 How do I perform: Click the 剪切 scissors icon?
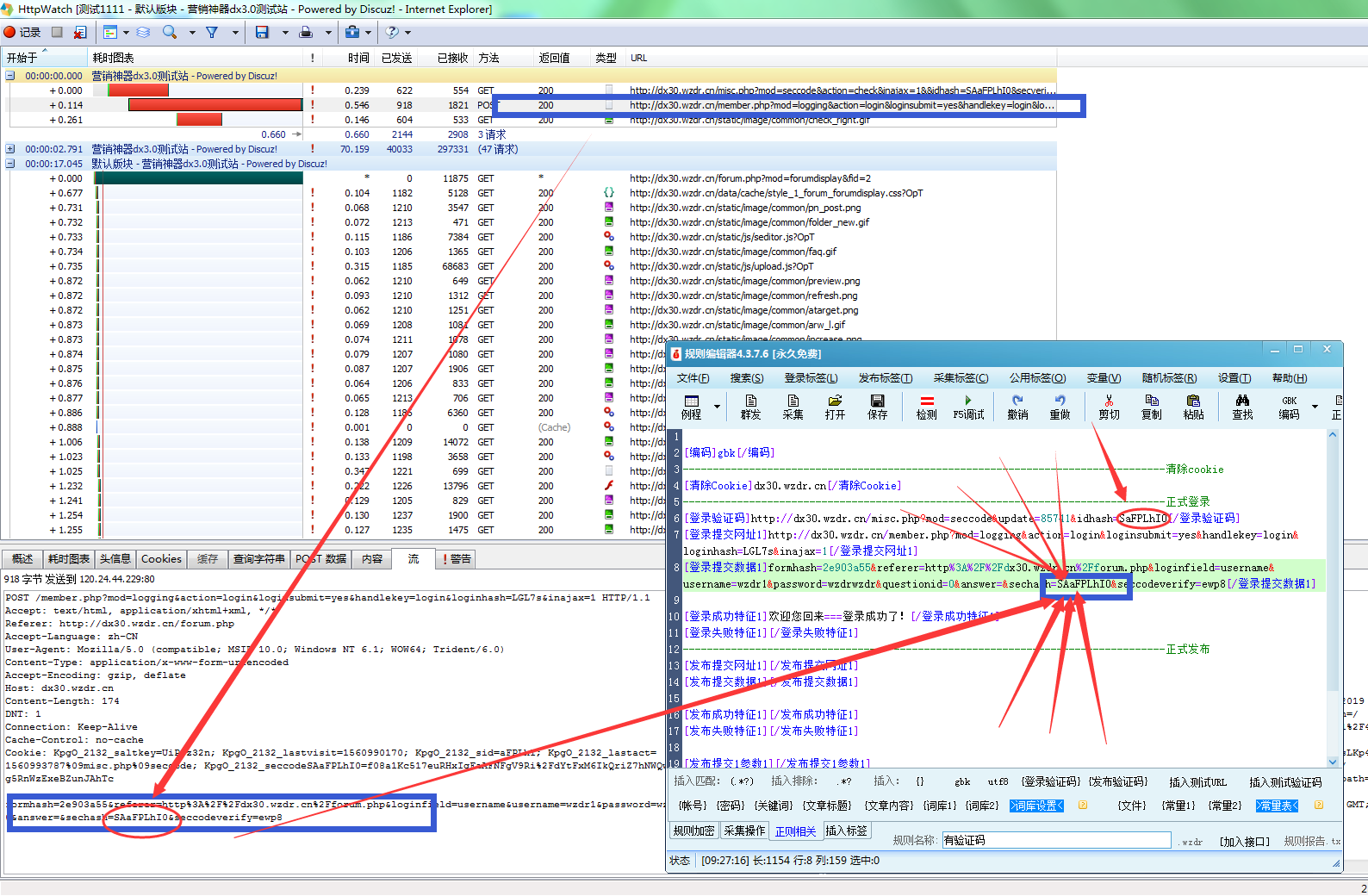(x=1109, y=407)
